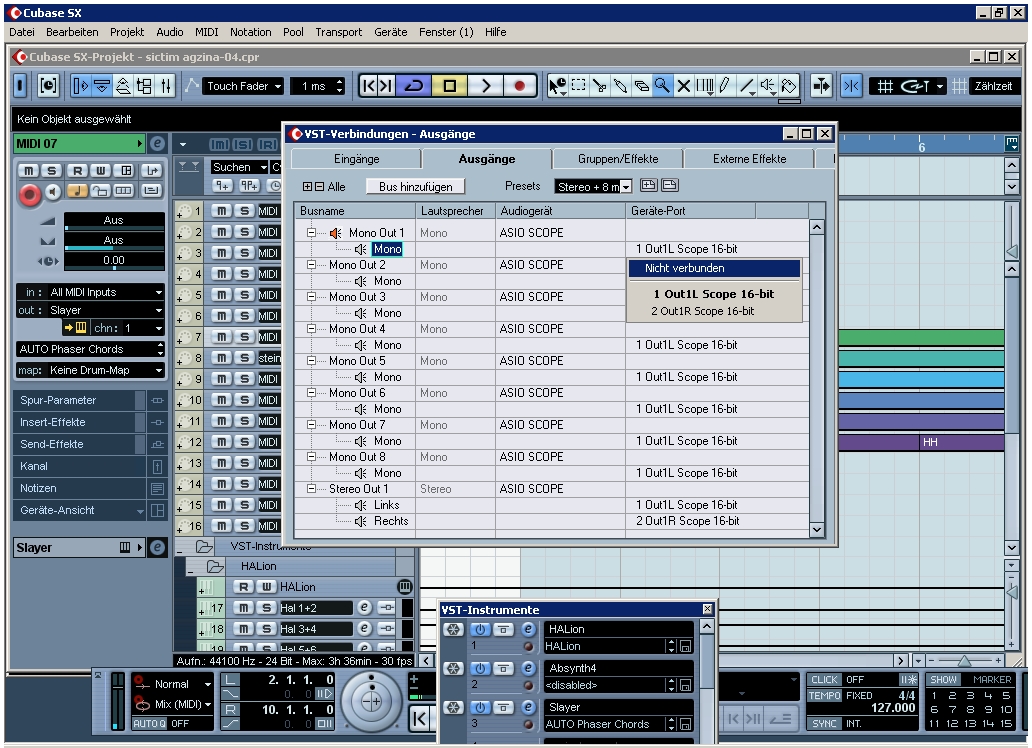The image size is (1032, 748).
Task: Click the TEMPO button in transport panel
Action: coord(824,695)
